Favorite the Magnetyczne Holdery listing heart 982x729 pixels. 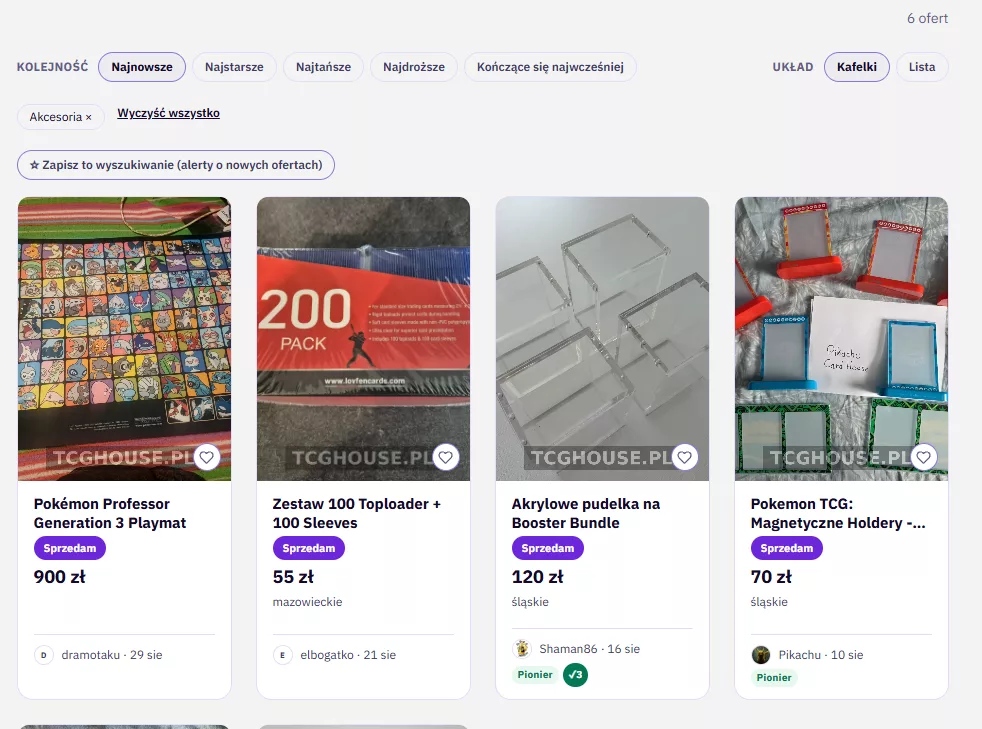click(924, 457)
